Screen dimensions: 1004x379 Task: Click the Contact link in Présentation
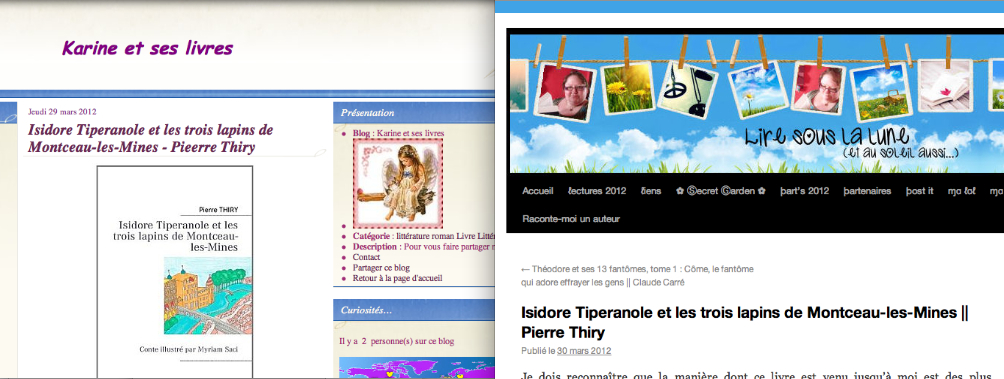(366, 257)
